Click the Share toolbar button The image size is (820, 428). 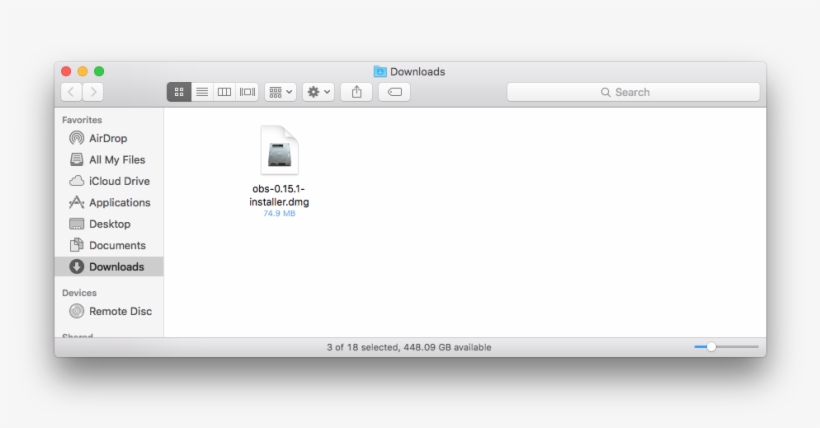tap(357, 92)
